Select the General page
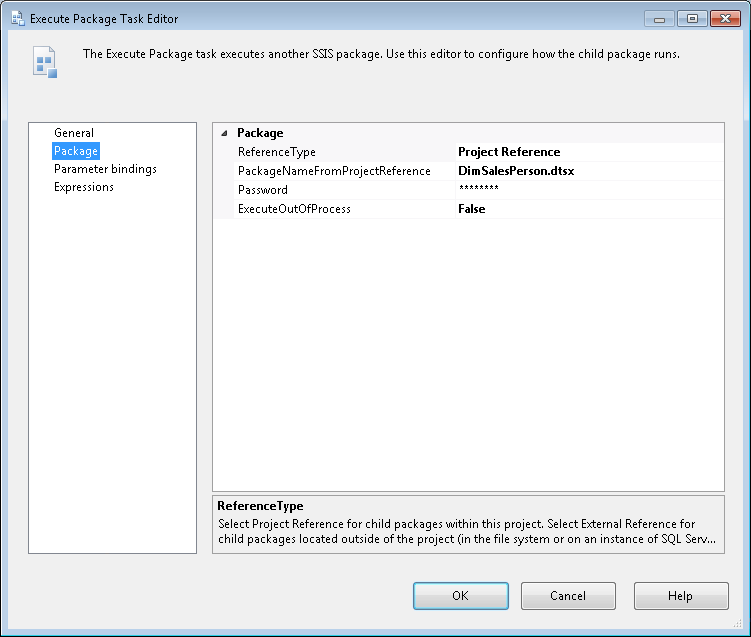Viewport: 751px width, 637px height. pos(74,133)
